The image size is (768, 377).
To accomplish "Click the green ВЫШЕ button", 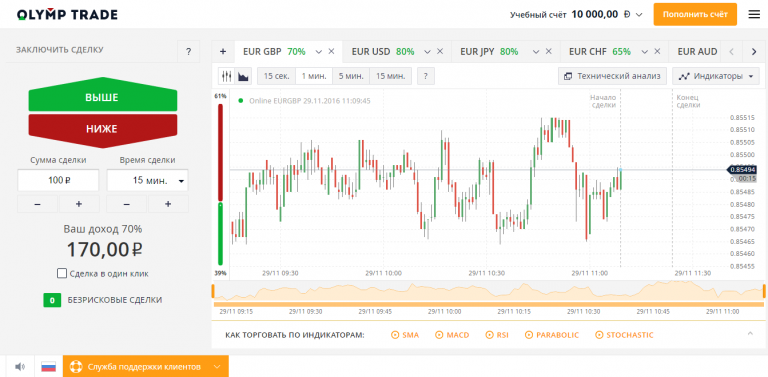I will click(102, 97).
